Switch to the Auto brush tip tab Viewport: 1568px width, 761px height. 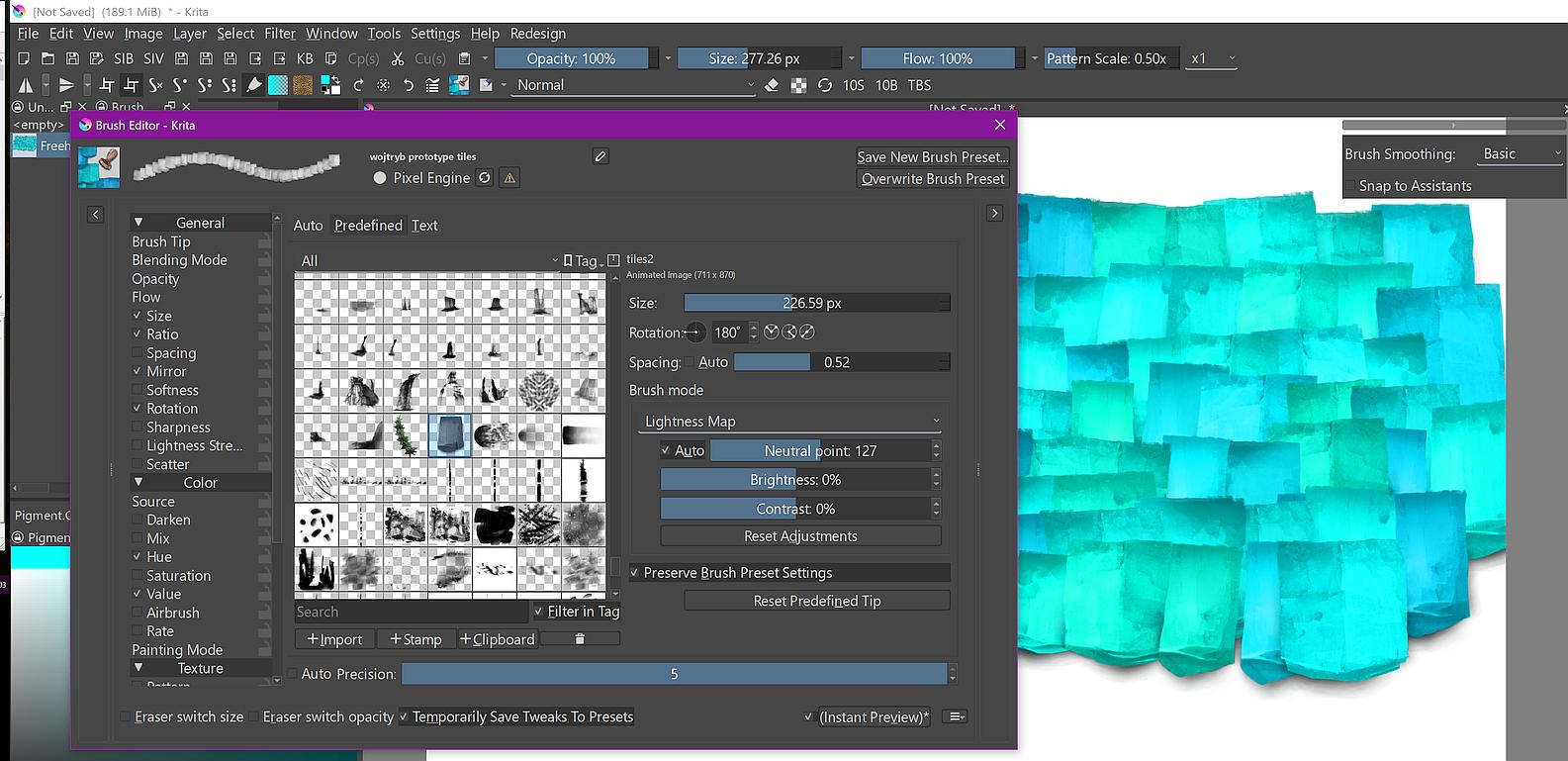tap(308, 226)
